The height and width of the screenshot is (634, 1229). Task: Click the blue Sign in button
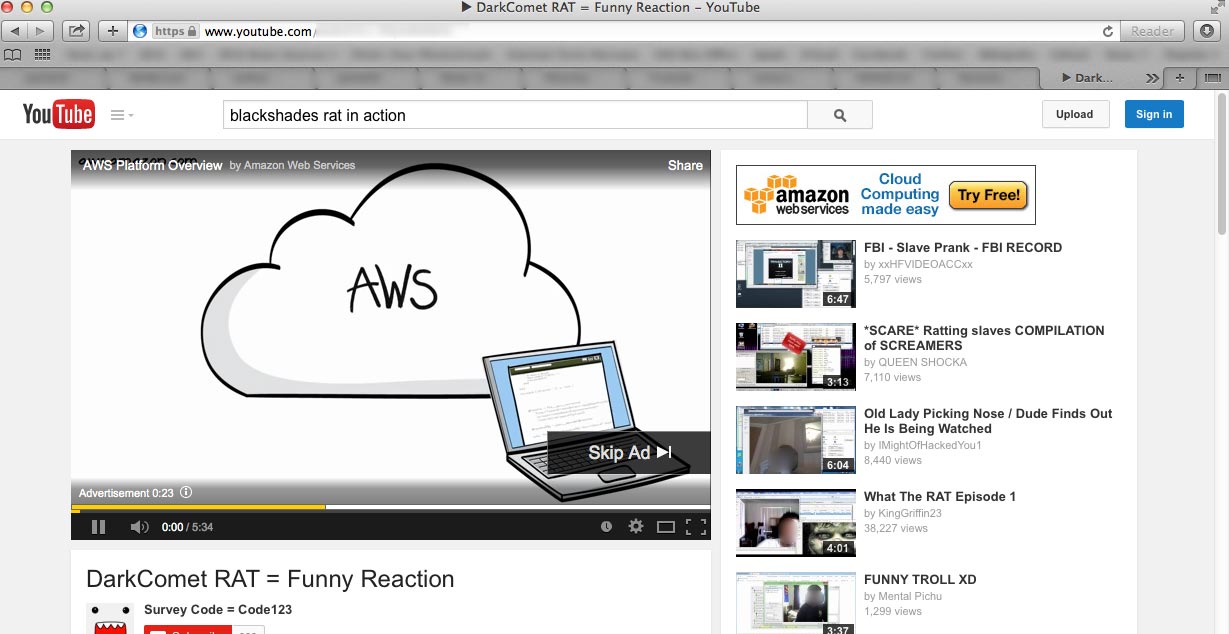(1153, 114)
